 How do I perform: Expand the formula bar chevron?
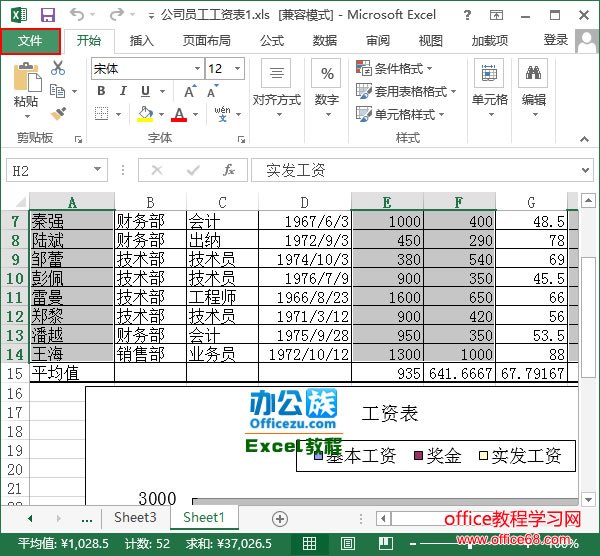tap(585, 170)
